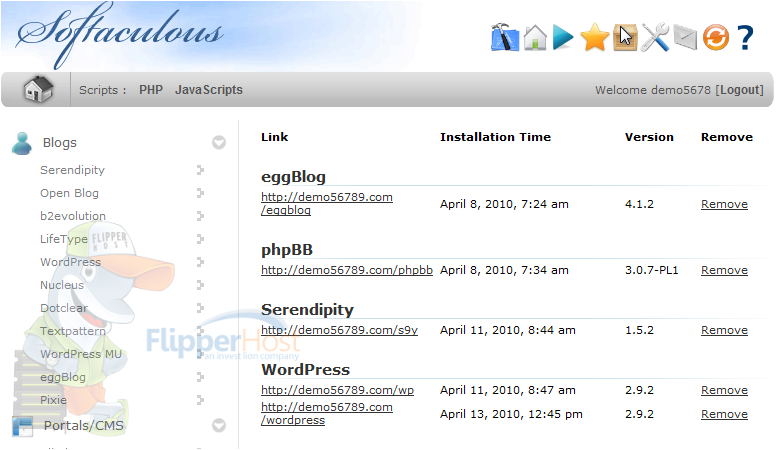Collapse the Blogs category with round arrow
This screenshot has height=450, width=776.
(x=219, y=143)
